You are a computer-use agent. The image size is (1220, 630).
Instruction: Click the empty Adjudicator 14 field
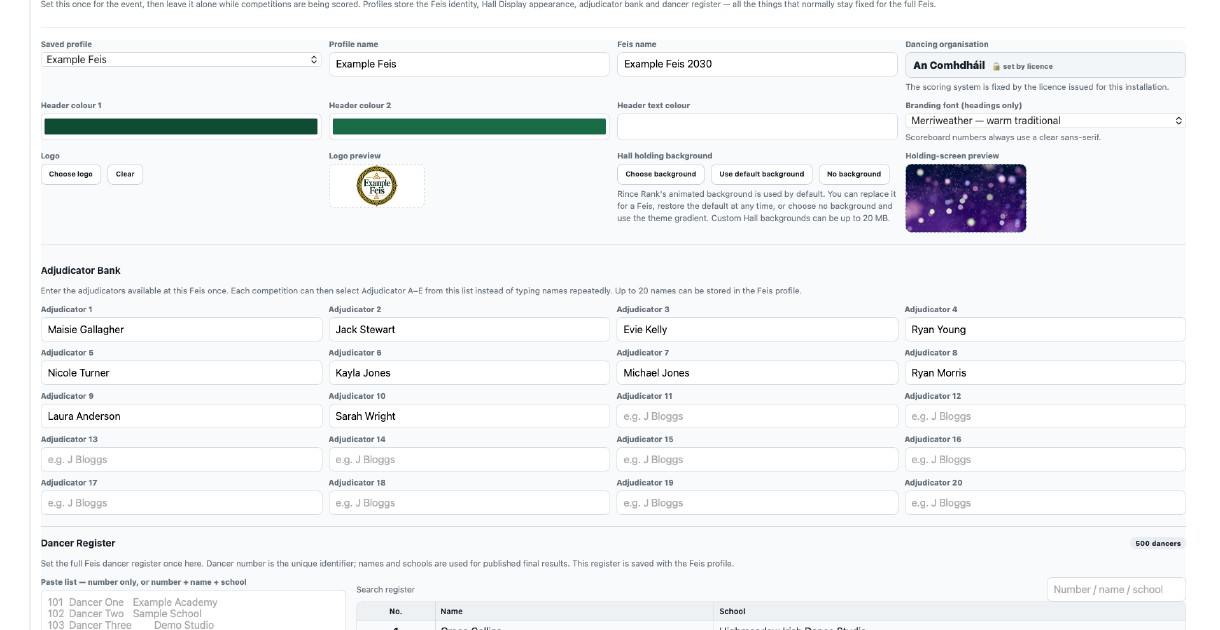point(469,460)
